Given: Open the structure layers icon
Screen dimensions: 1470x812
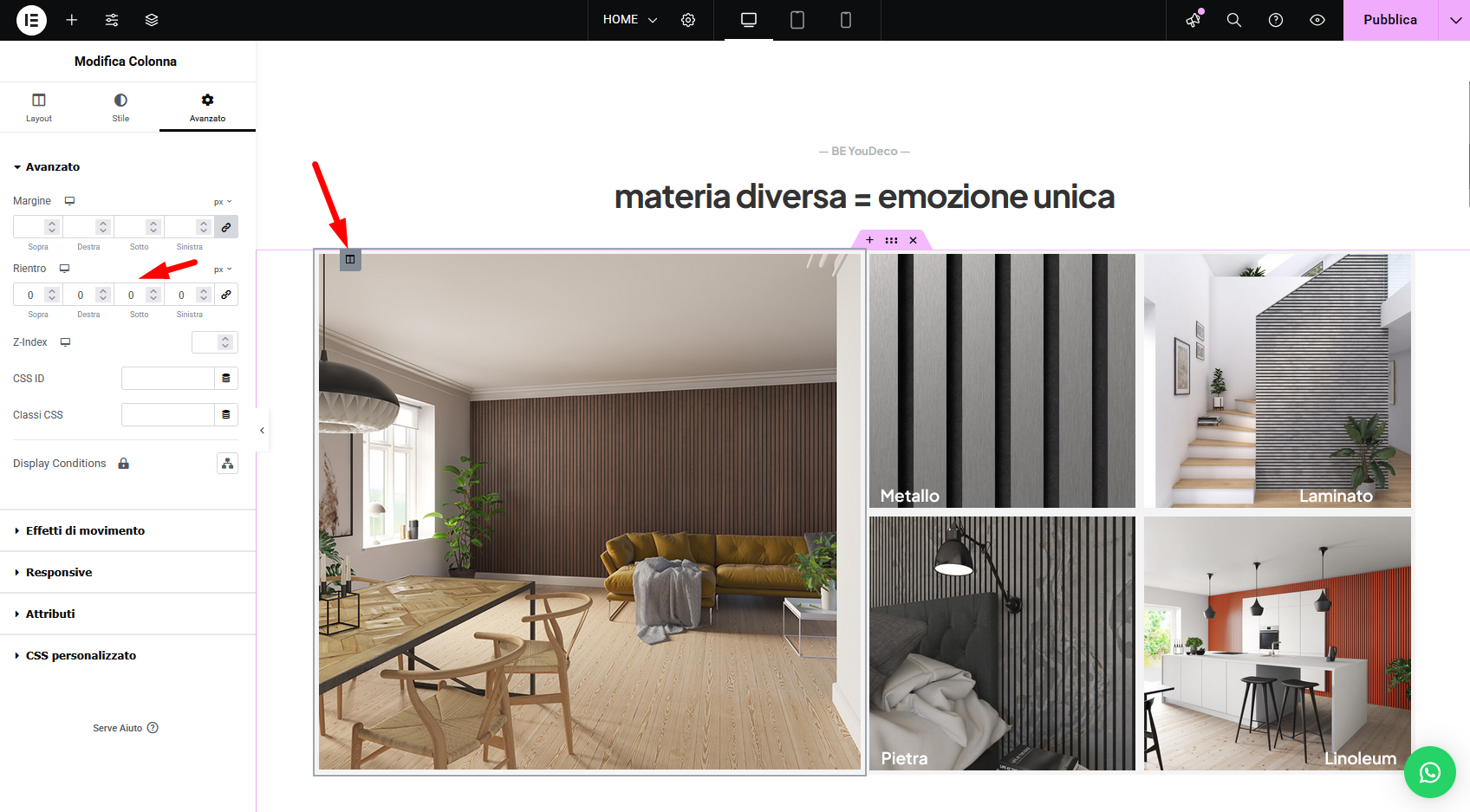Looking at the screenshot, I should click(x=152, y=20).
